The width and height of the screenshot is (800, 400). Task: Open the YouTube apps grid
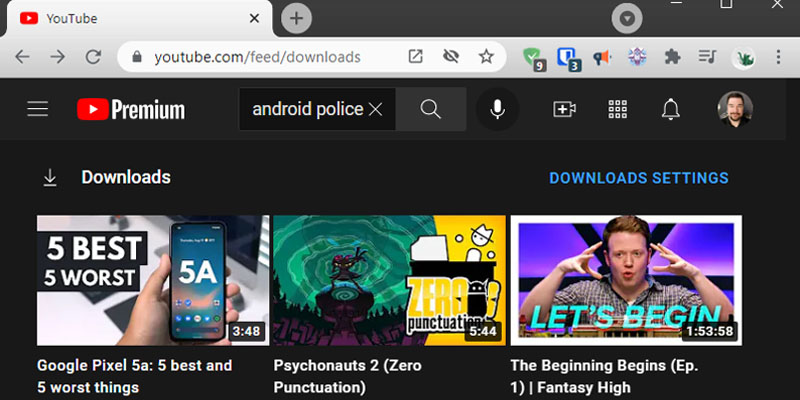618,109
